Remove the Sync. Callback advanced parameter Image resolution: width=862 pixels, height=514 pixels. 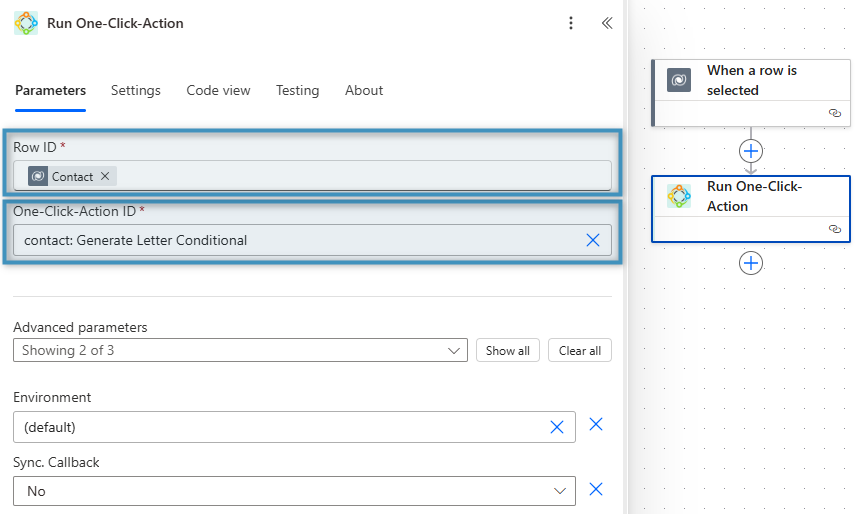point(596,489)
